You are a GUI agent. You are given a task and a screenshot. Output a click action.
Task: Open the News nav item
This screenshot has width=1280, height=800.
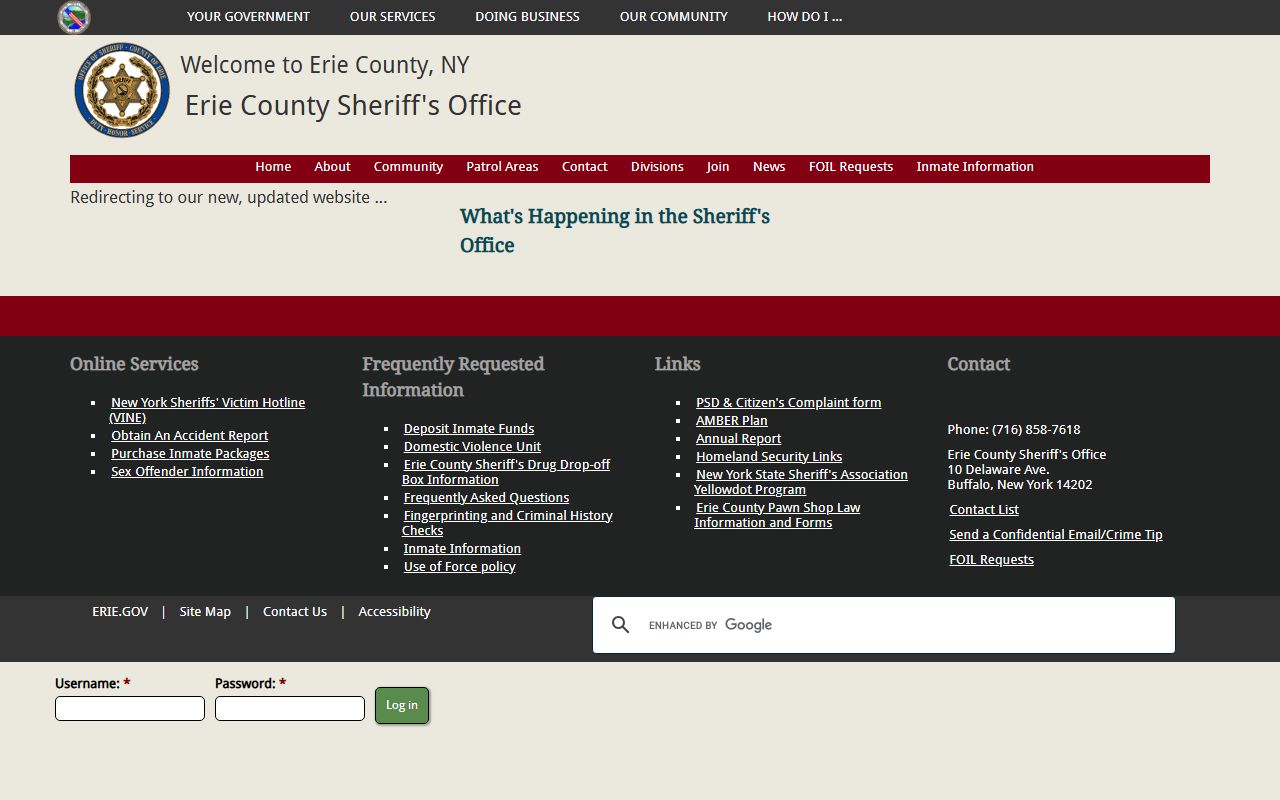pyautogui.click(x=769, y=167)
